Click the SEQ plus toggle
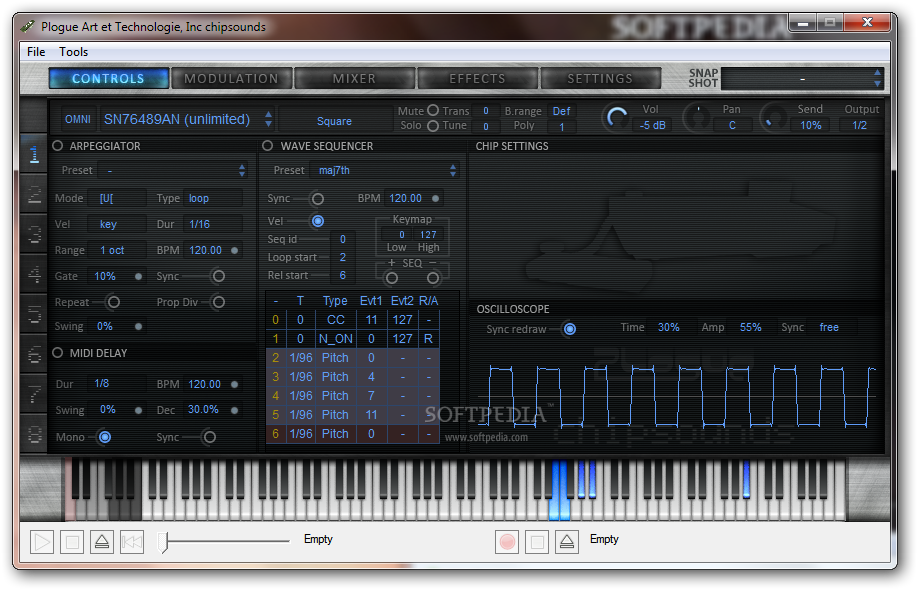 392,278
